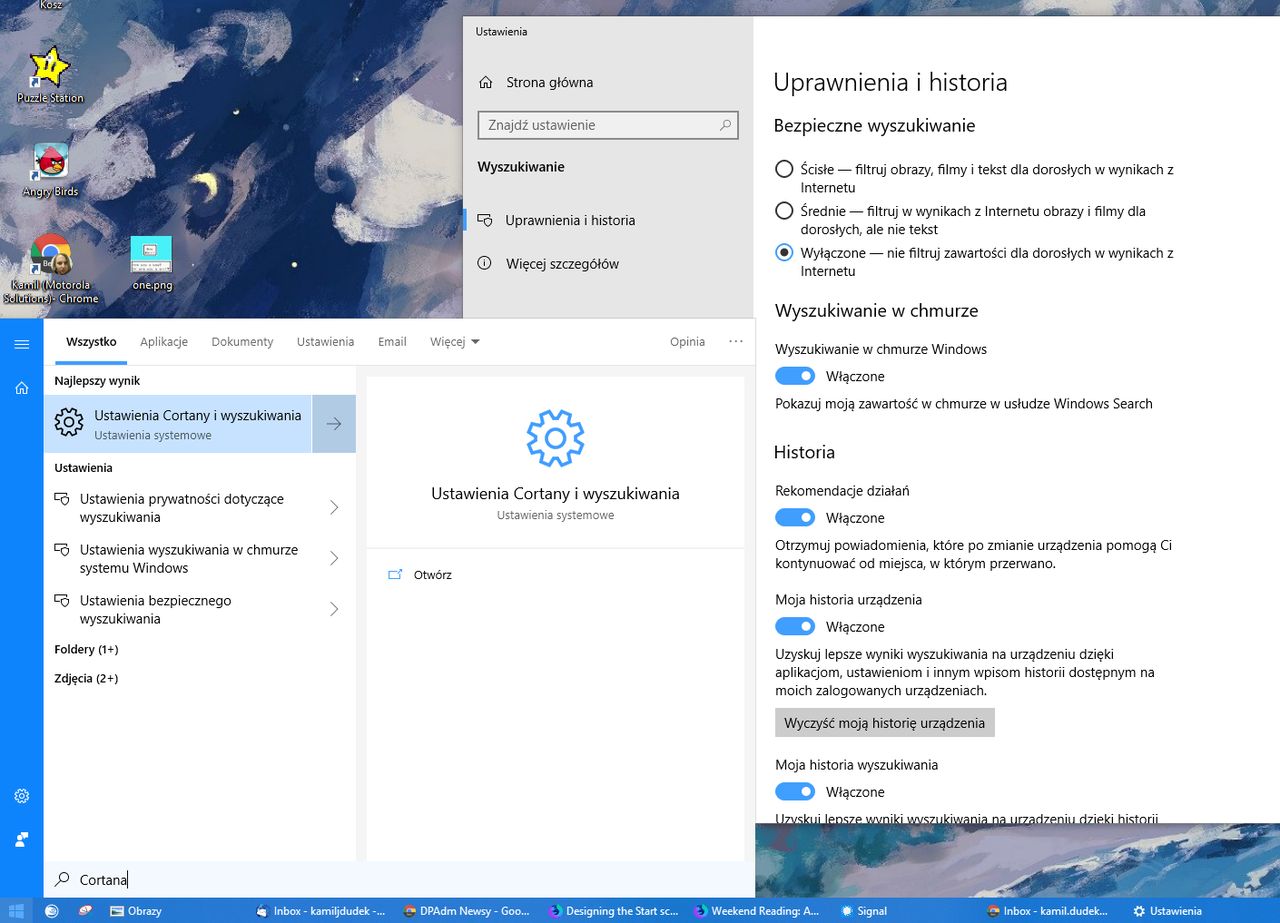Click the Cortana circle icon on the taskbar

[x=52, y=911]
